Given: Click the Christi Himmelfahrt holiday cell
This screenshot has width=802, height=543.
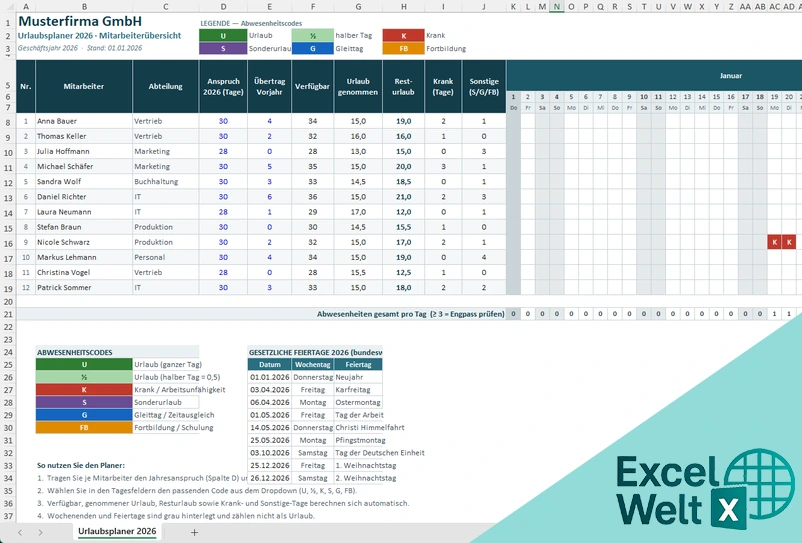Looking at the screenshot, I should click(370, 427).
